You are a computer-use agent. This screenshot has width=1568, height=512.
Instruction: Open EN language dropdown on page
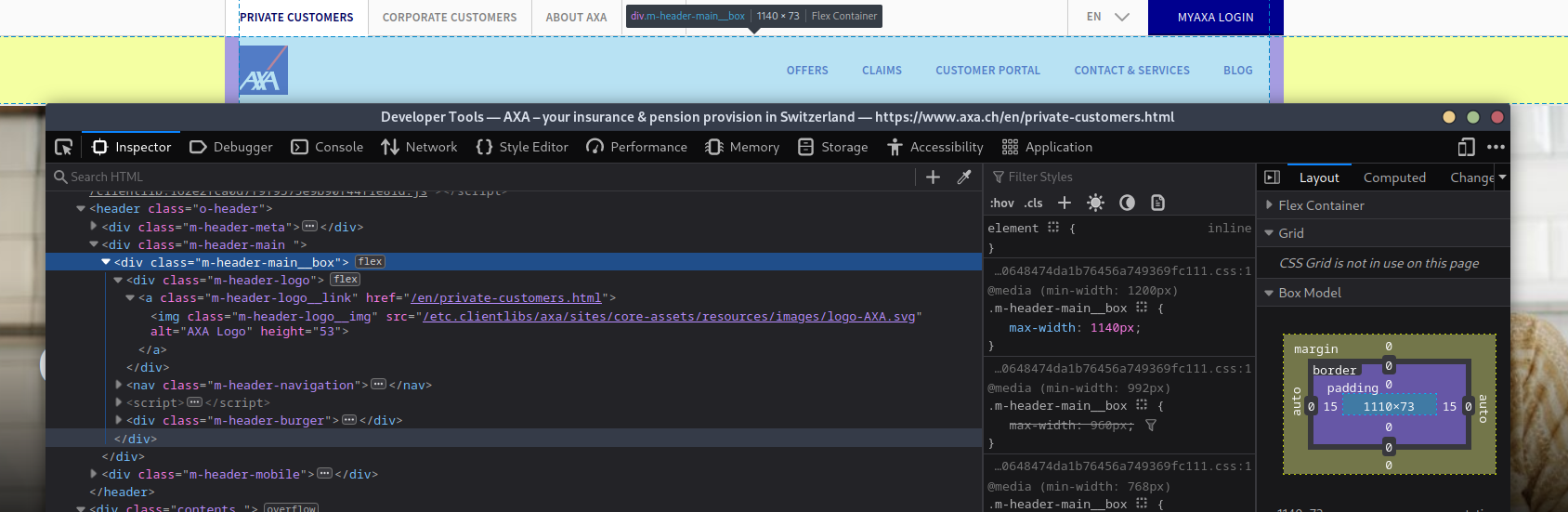(x=1107, y=17)
